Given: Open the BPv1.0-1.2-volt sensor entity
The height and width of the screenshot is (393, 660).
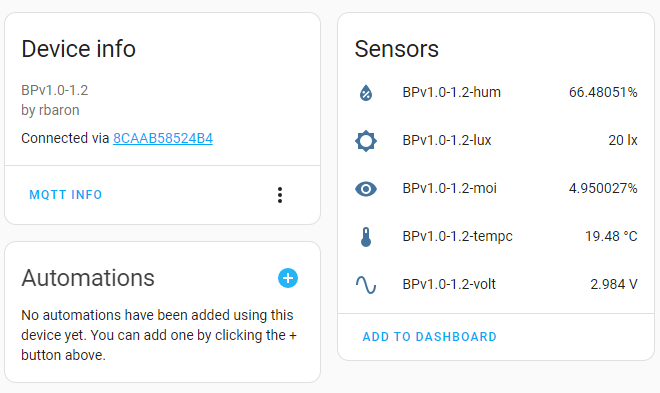Looking at the screenshot, I should click(x=449, y=284).
